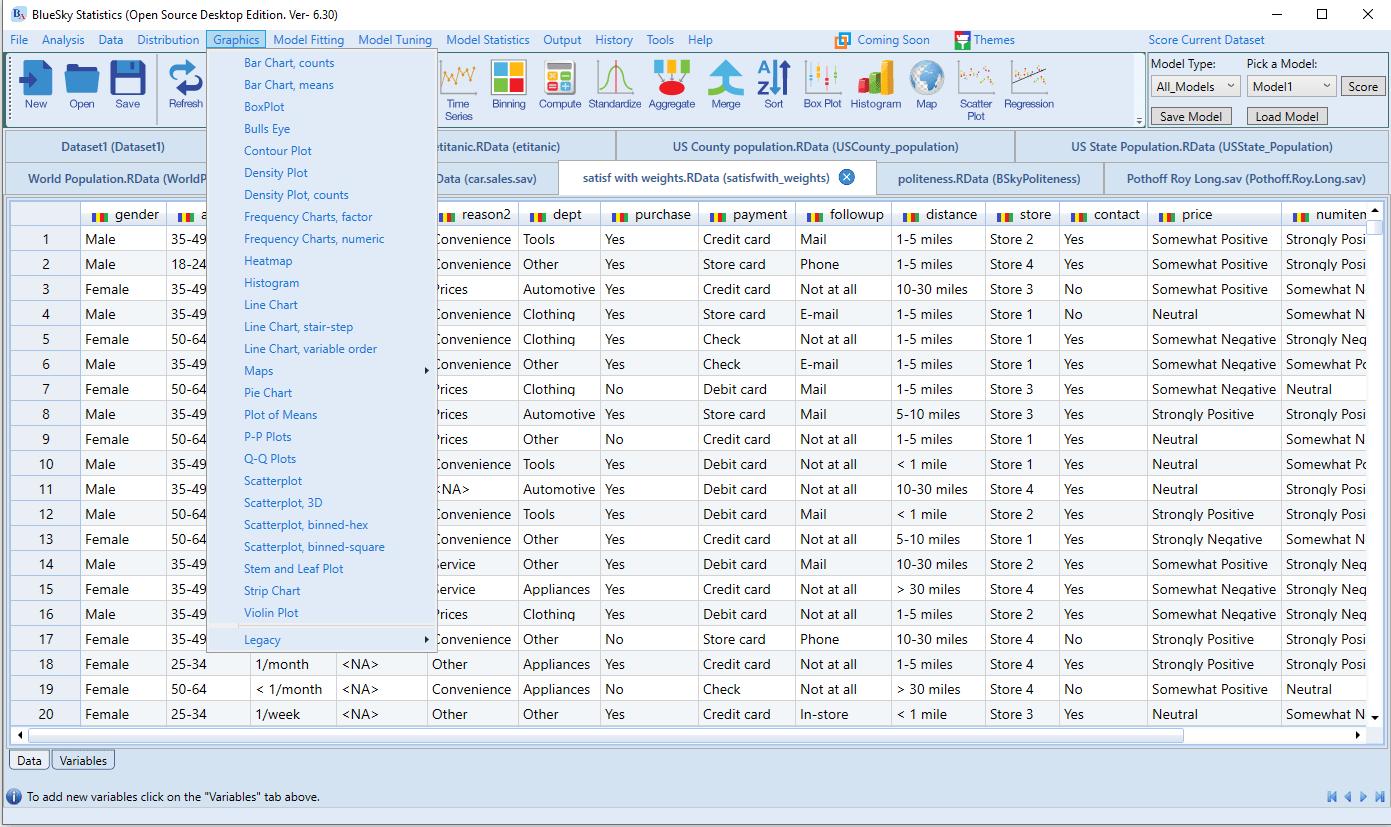Open the Aggregate tool

[x=671, y=86]
